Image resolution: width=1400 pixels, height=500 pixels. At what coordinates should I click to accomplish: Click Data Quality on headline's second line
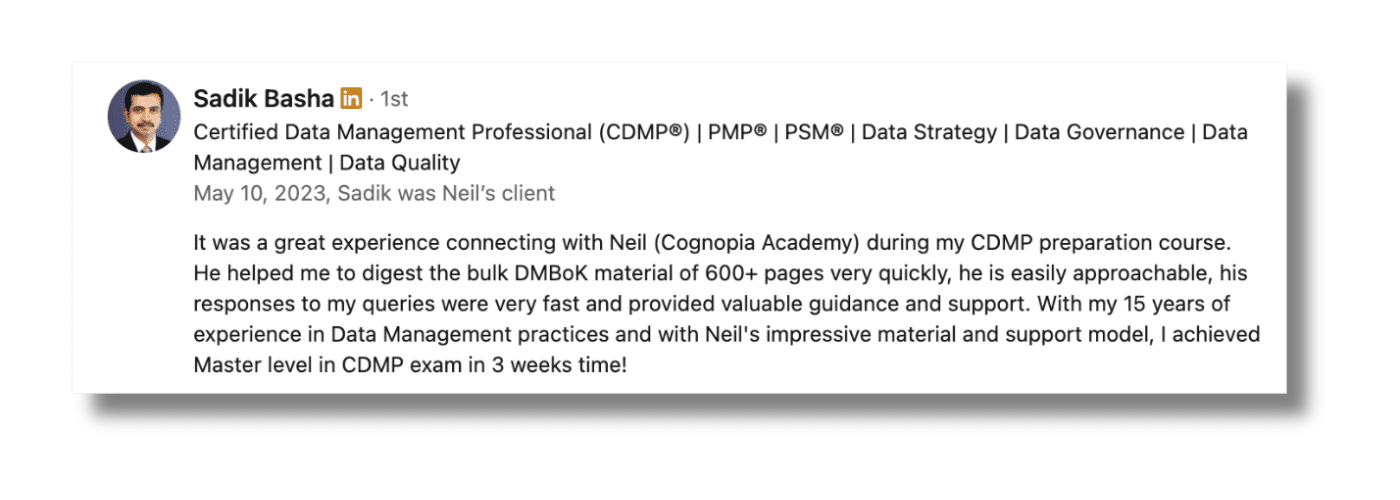(x=400, y=163)
